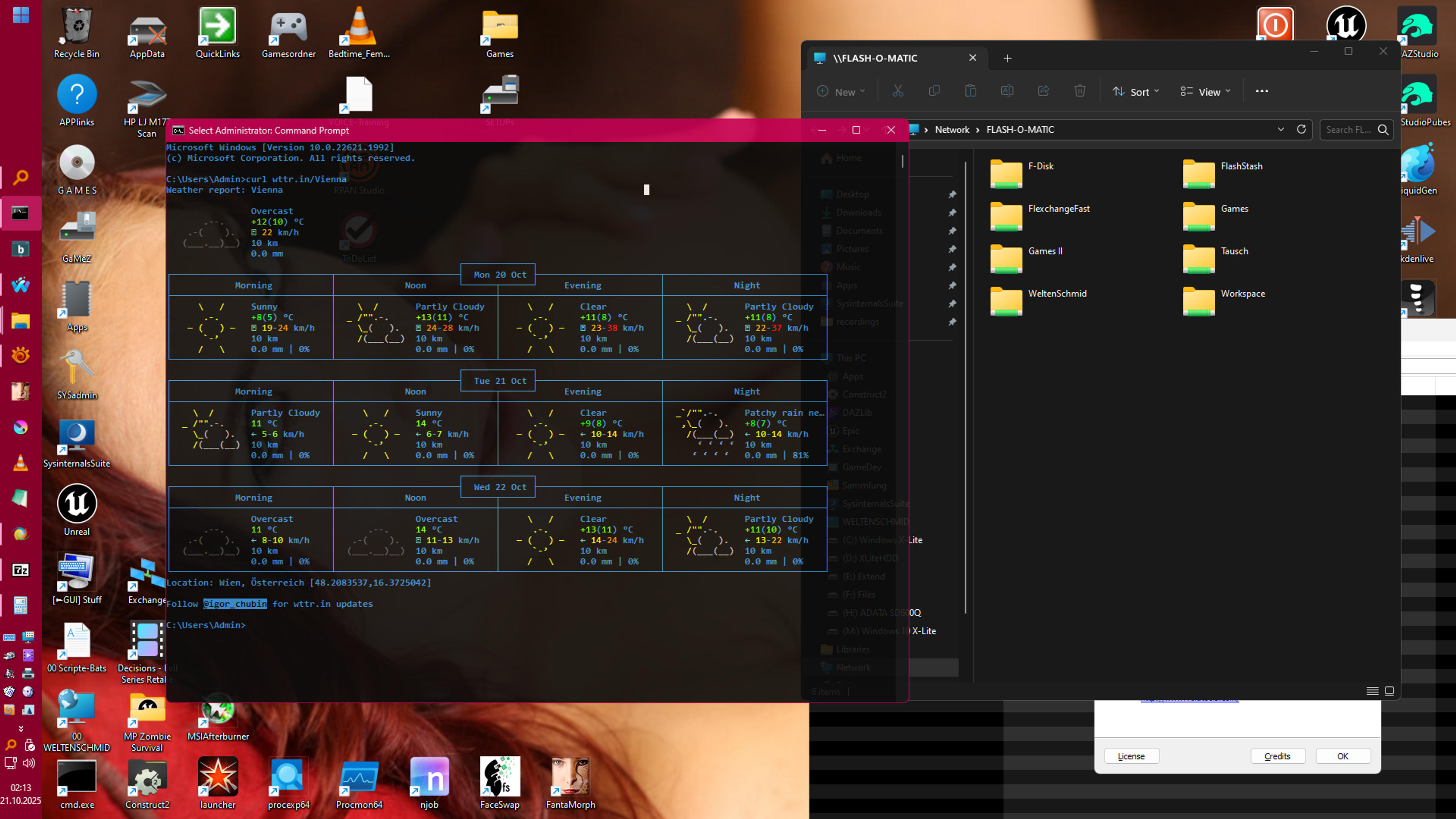
Task: Open Procmon64 desktop shortcut
Action: tap(359, 784)
